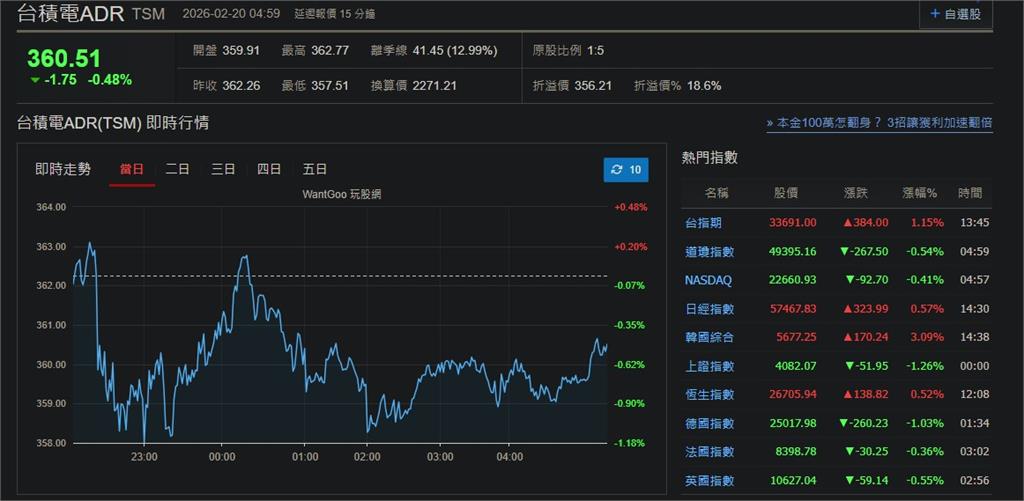Open the 本金100萬怎翻身 promo link
Viewport: 1024px width, 501px height.
tap(880, 123)
